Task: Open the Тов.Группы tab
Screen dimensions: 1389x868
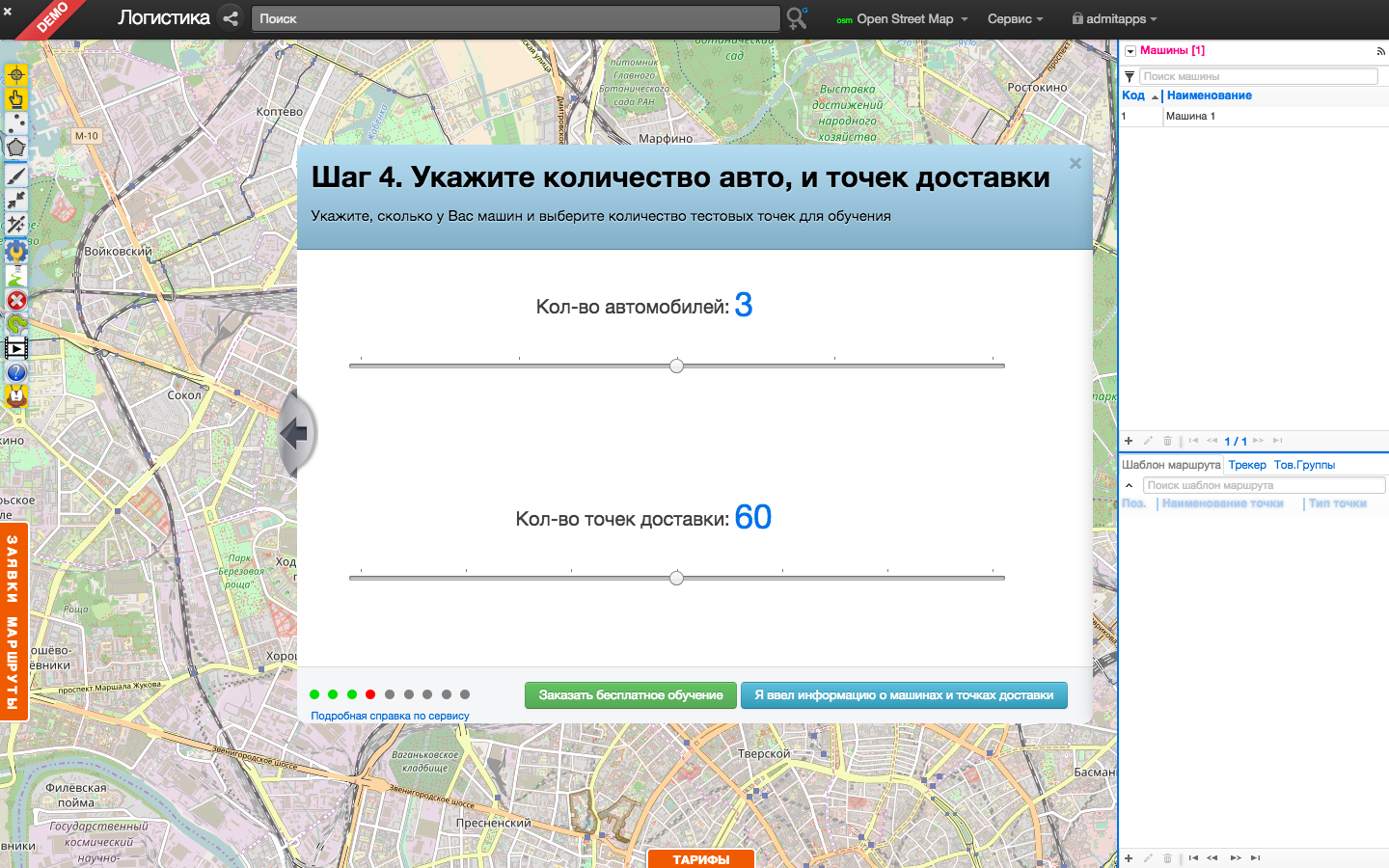Action: pos(1304,464)
